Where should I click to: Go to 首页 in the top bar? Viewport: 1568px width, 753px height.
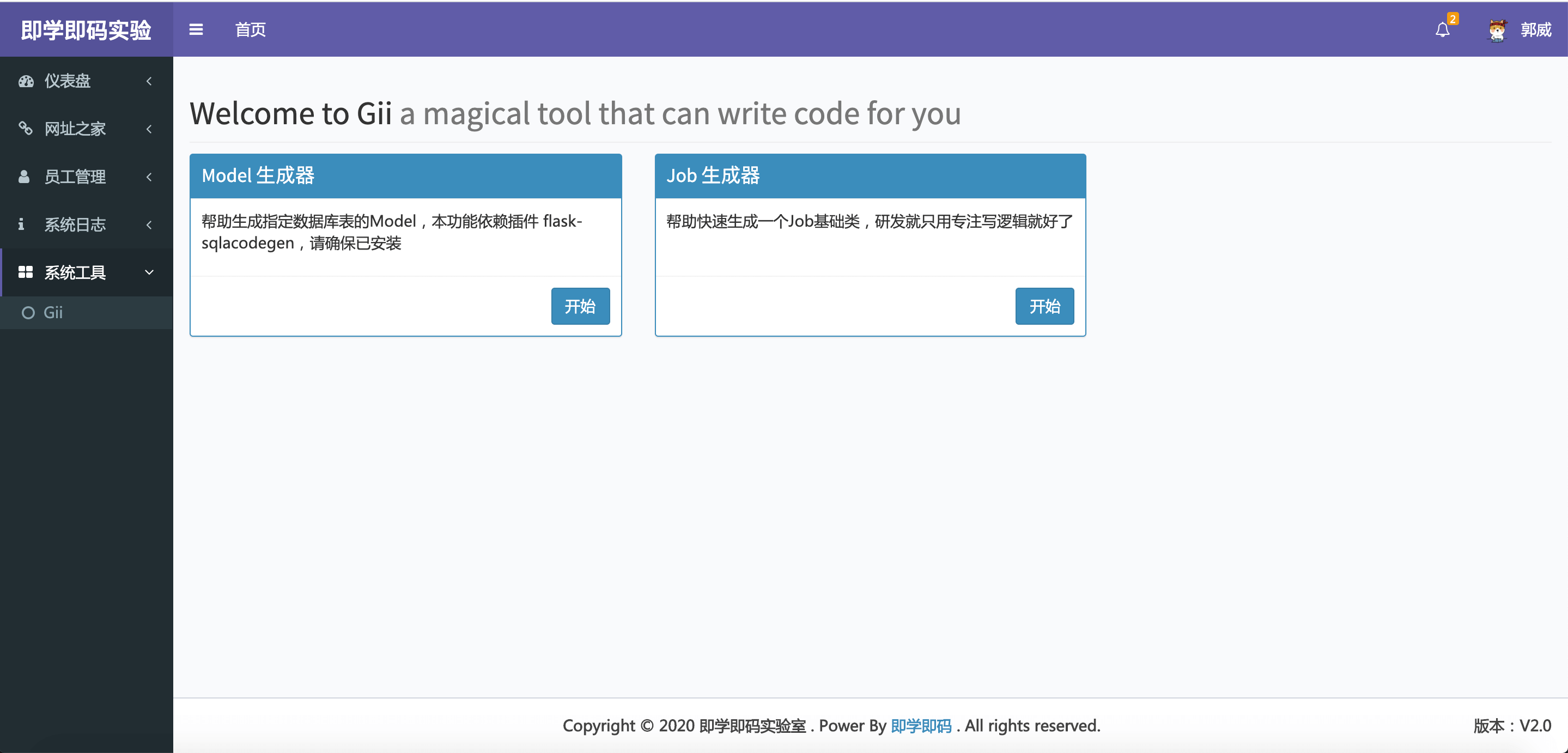[250, 29]
